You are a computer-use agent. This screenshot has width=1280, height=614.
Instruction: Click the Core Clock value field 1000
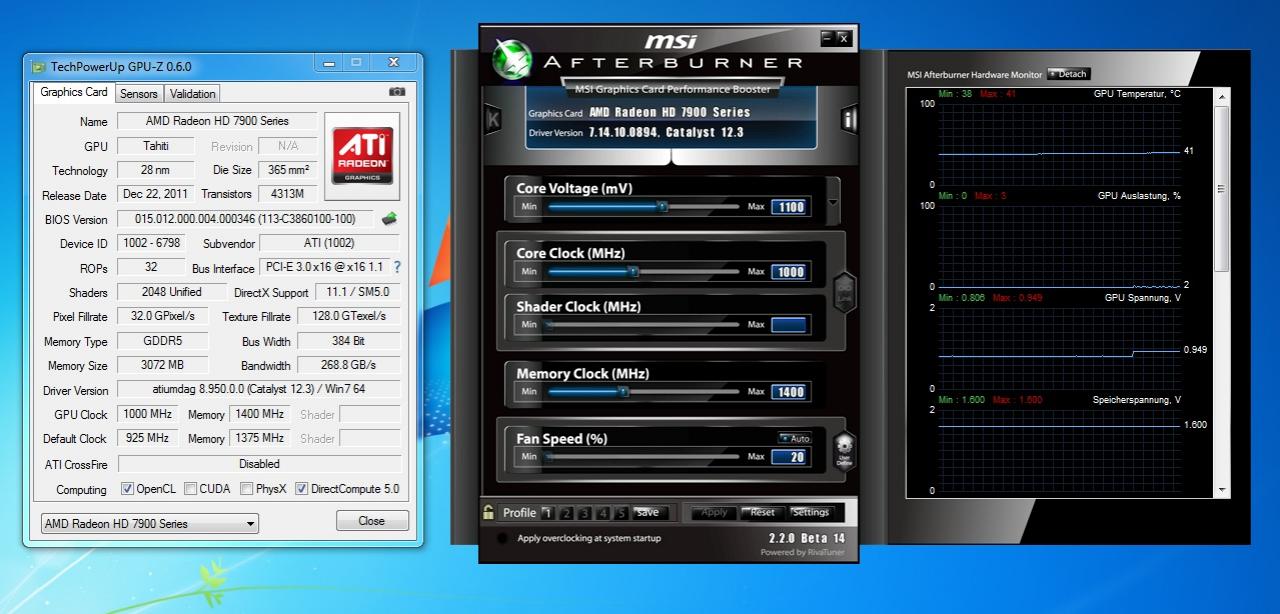tap(789, 272)
